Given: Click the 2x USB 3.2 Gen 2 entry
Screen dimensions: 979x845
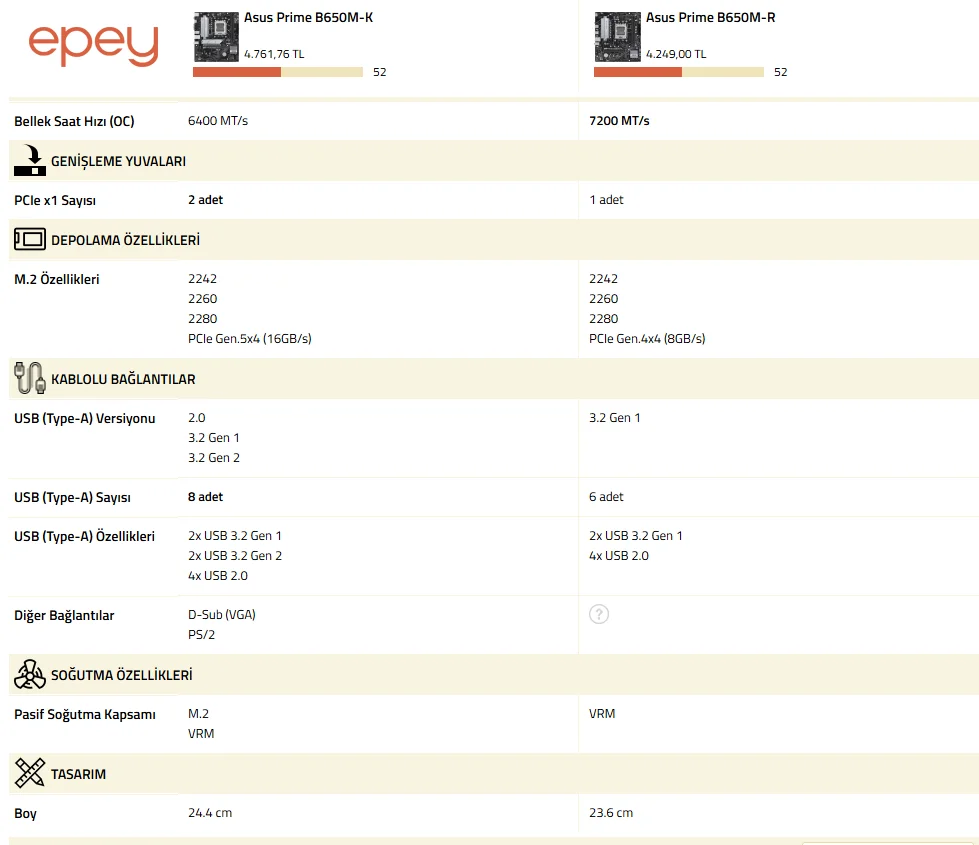Looking at the screenshot, I should [235, 556].
